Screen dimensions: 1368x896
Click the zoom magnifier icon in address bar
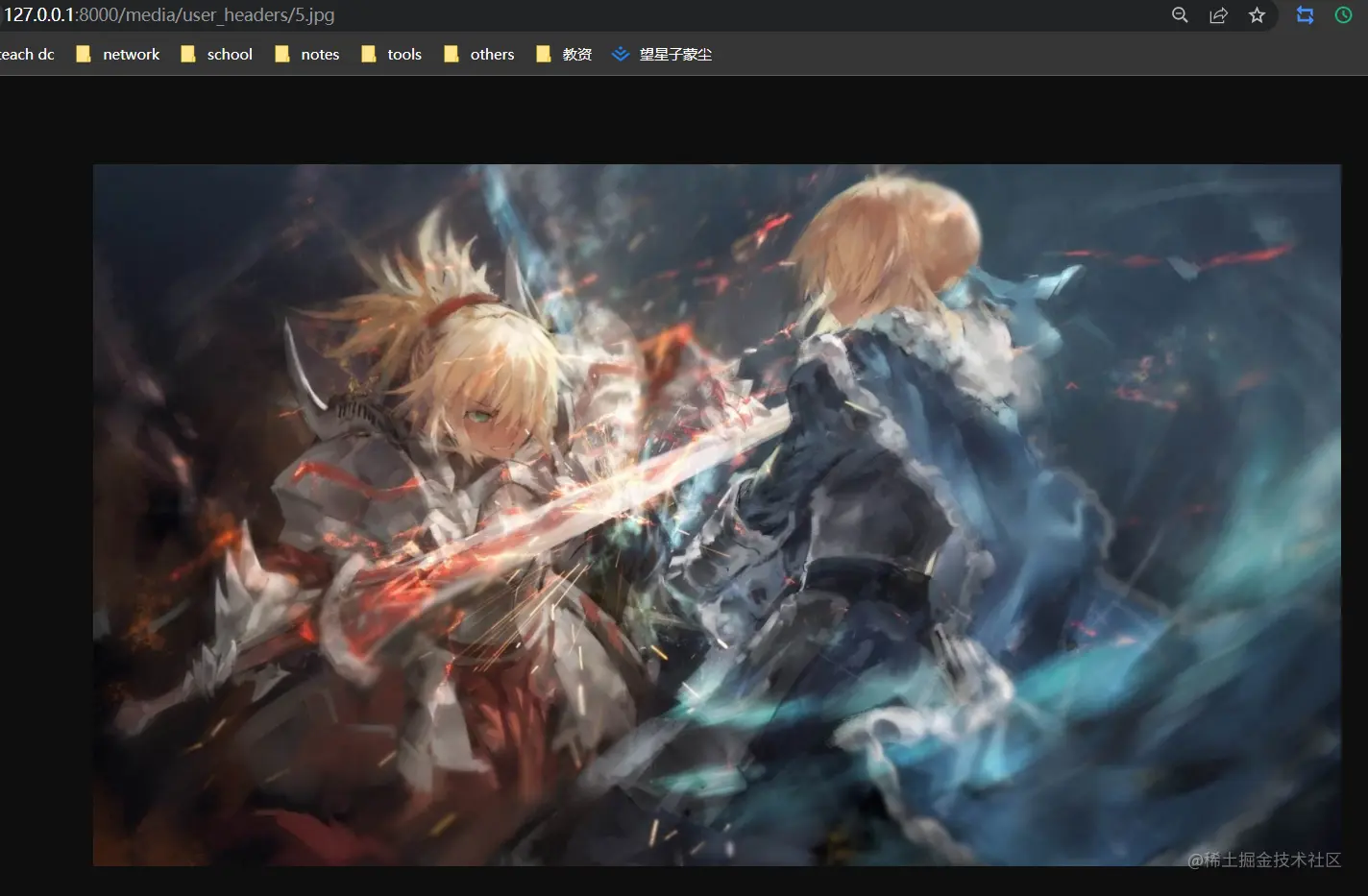tap(1180, 15)
